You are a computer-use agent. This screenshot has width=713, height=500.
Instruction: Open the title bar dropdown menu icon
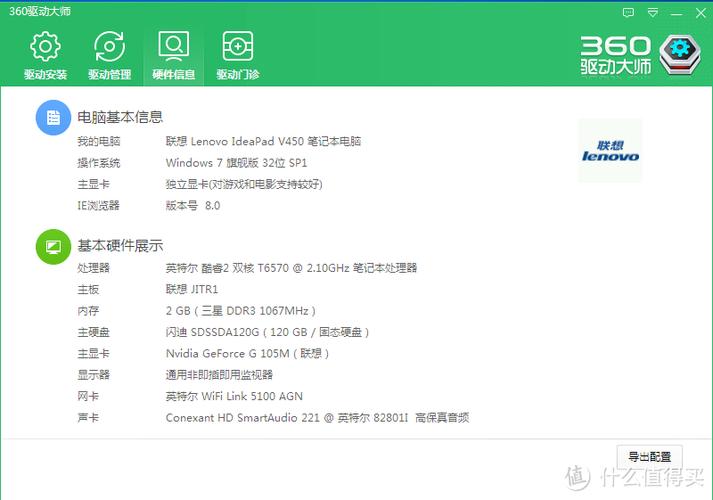click(x=653, y=13)
